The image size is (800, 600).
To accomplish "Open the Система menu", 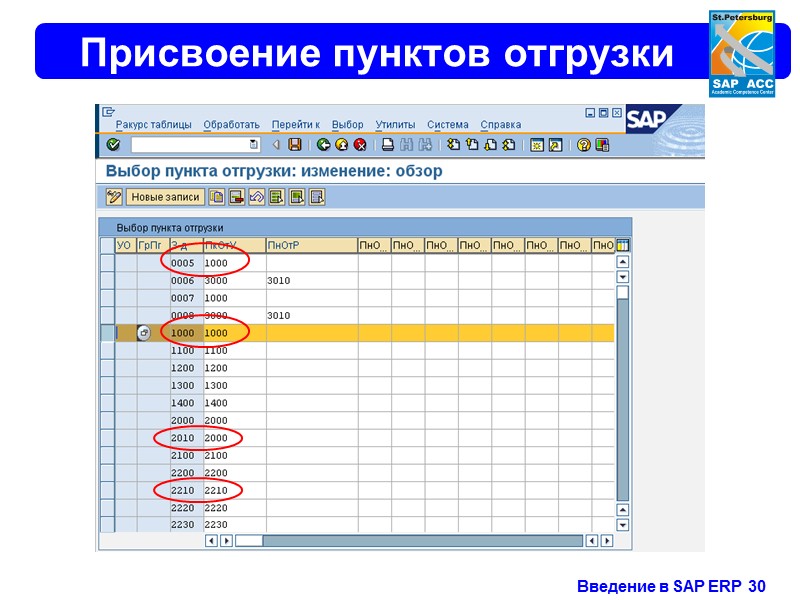I will pos(447,124).
